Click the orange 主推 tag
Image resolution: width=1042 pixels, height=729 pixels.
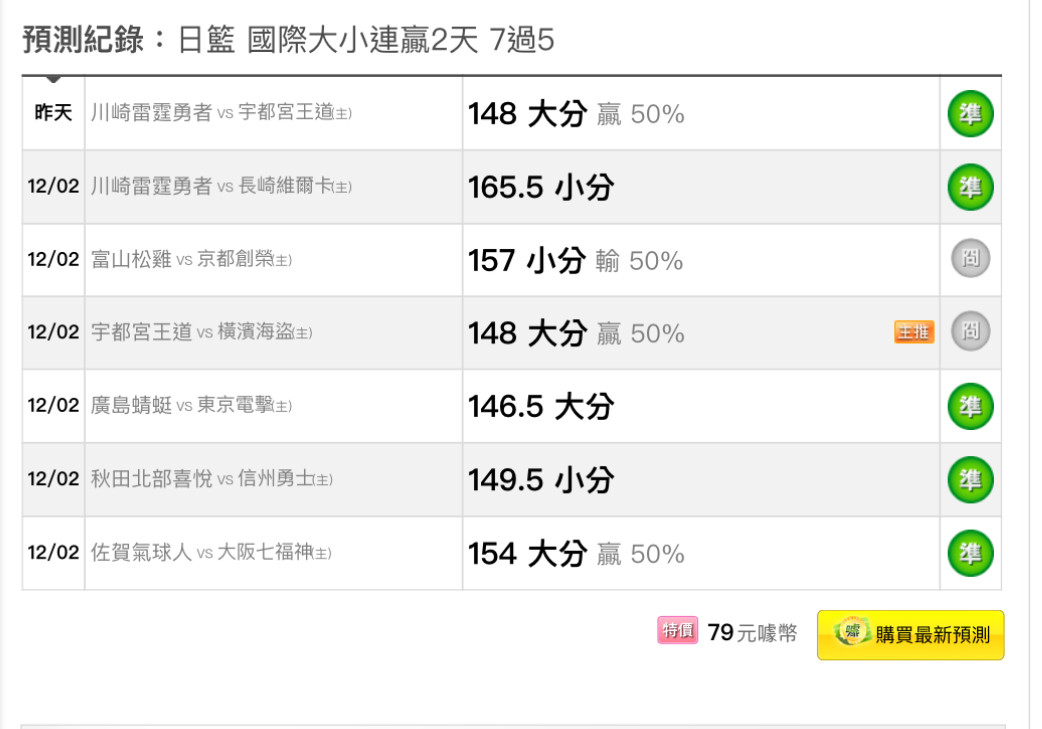(x=914, y=332)
